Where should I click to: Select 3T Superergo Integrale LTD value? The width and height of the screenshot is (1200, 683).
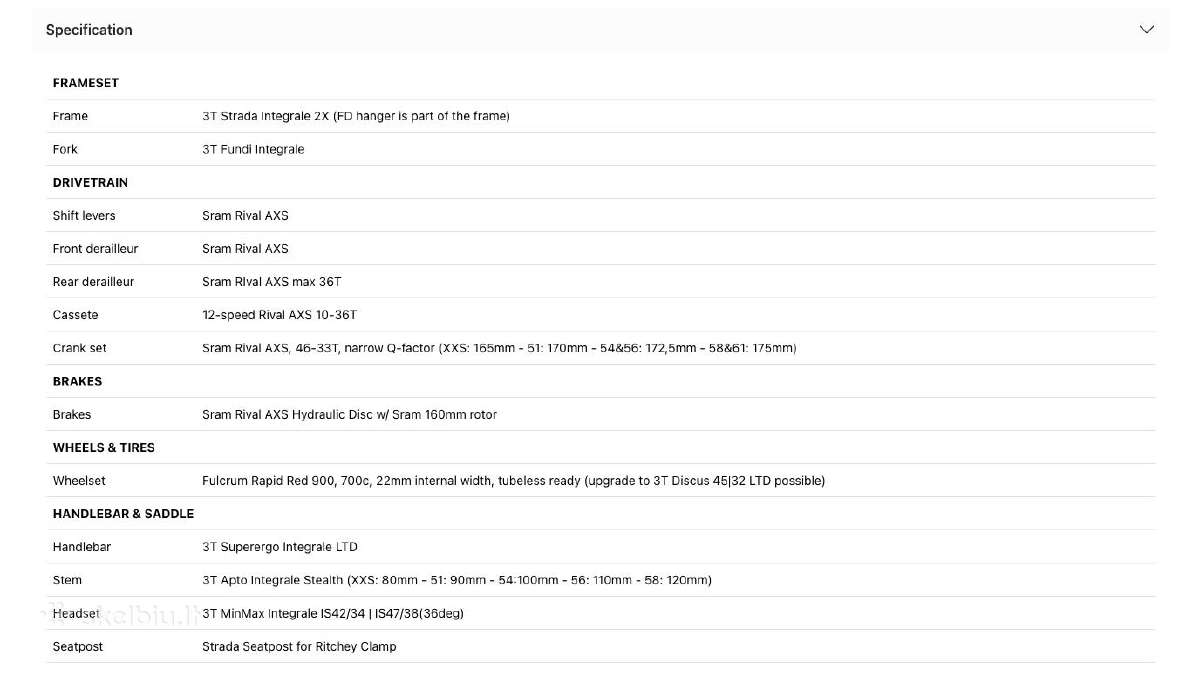pos(280,547)
